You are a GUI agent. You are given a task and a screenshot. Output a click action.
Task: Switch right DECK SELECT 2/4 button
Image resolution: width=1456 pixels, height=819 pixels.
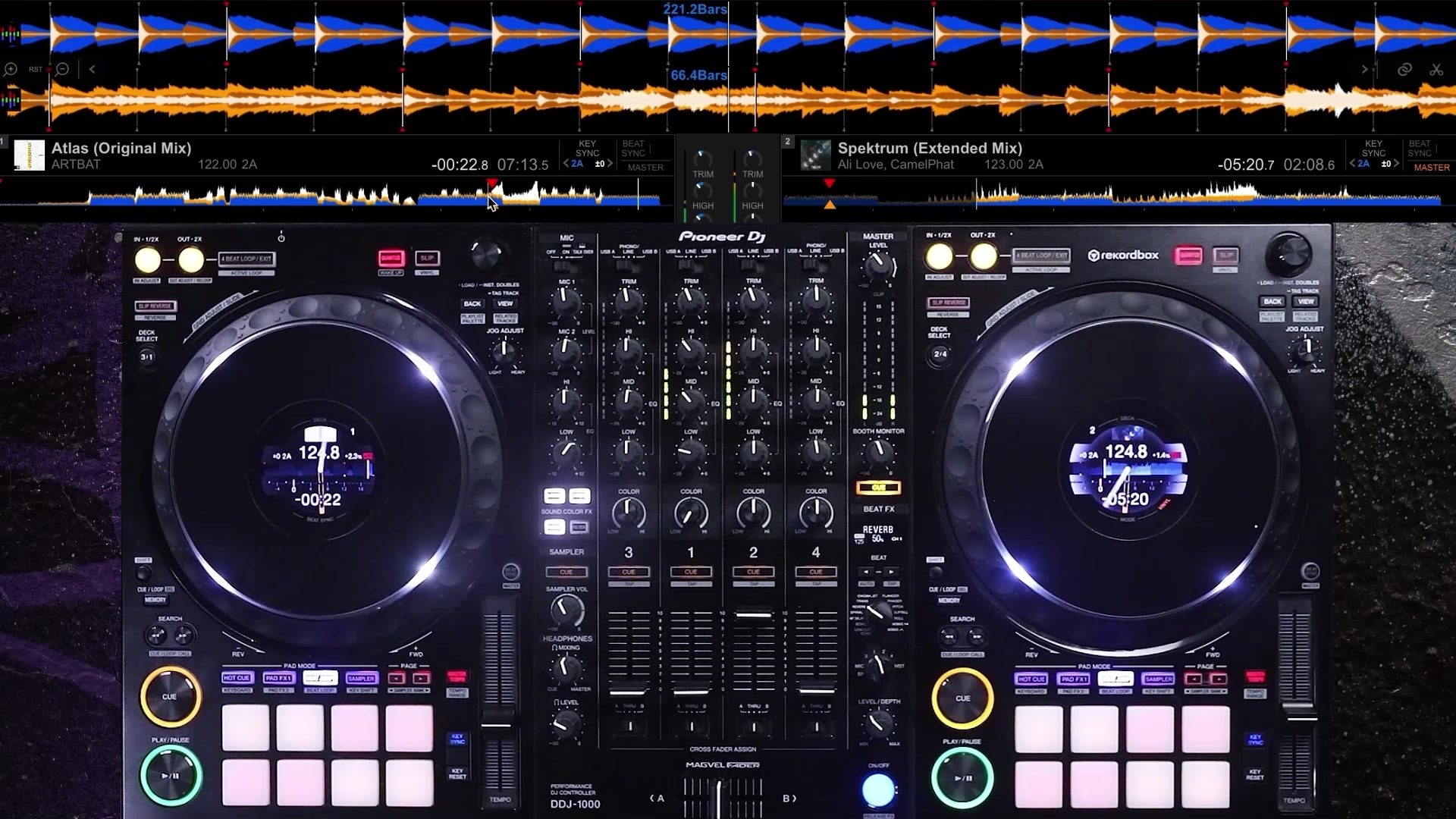[x=940, y=354]
